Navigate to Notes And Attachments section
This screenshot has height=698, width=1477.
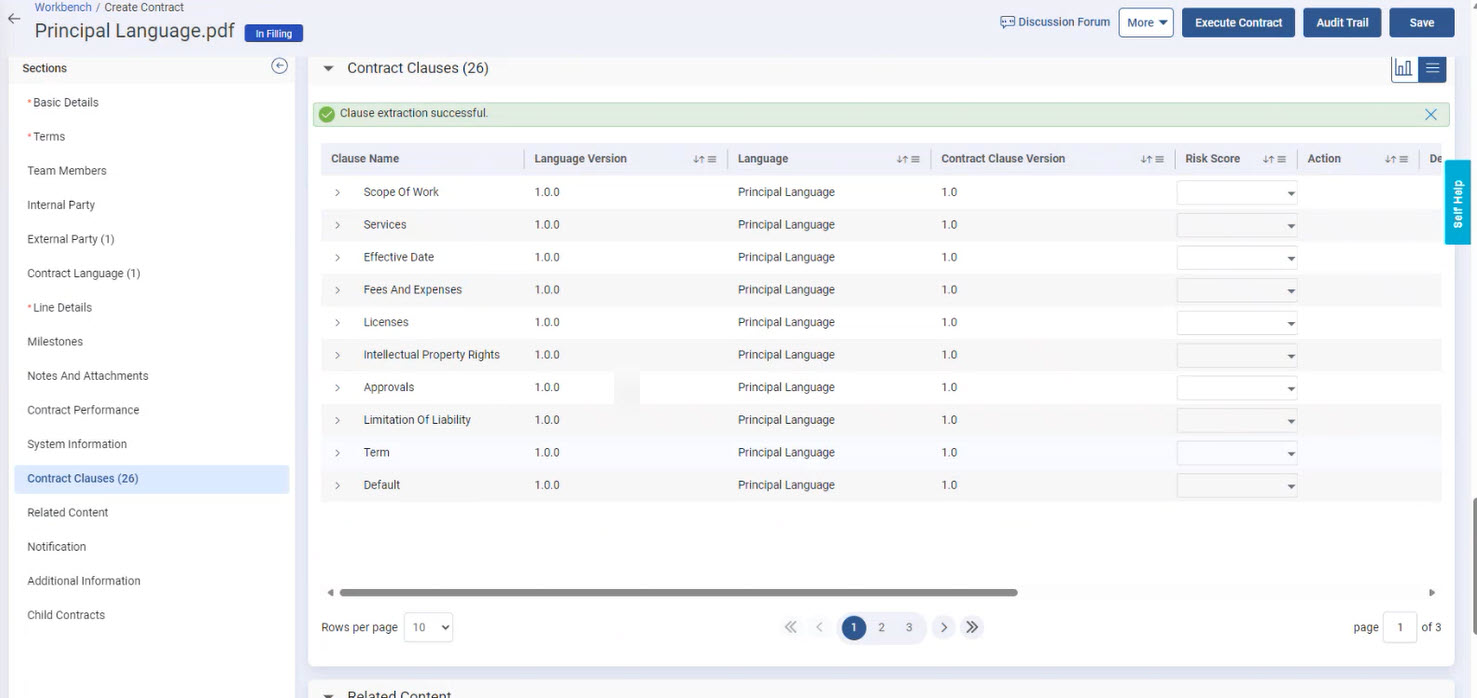[x=88, y=376]
